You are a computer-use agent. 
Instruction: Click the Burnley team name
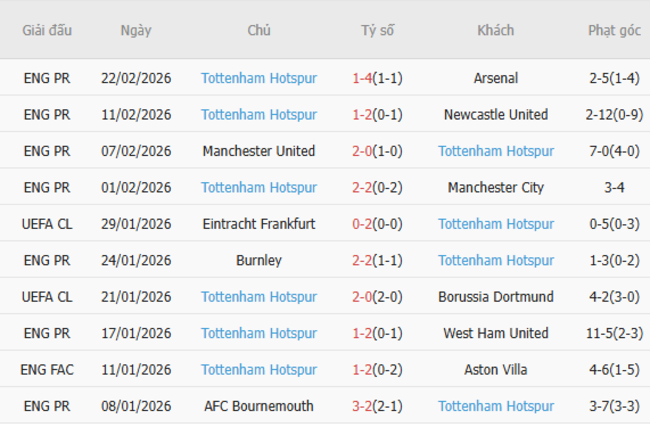[259, 261]
